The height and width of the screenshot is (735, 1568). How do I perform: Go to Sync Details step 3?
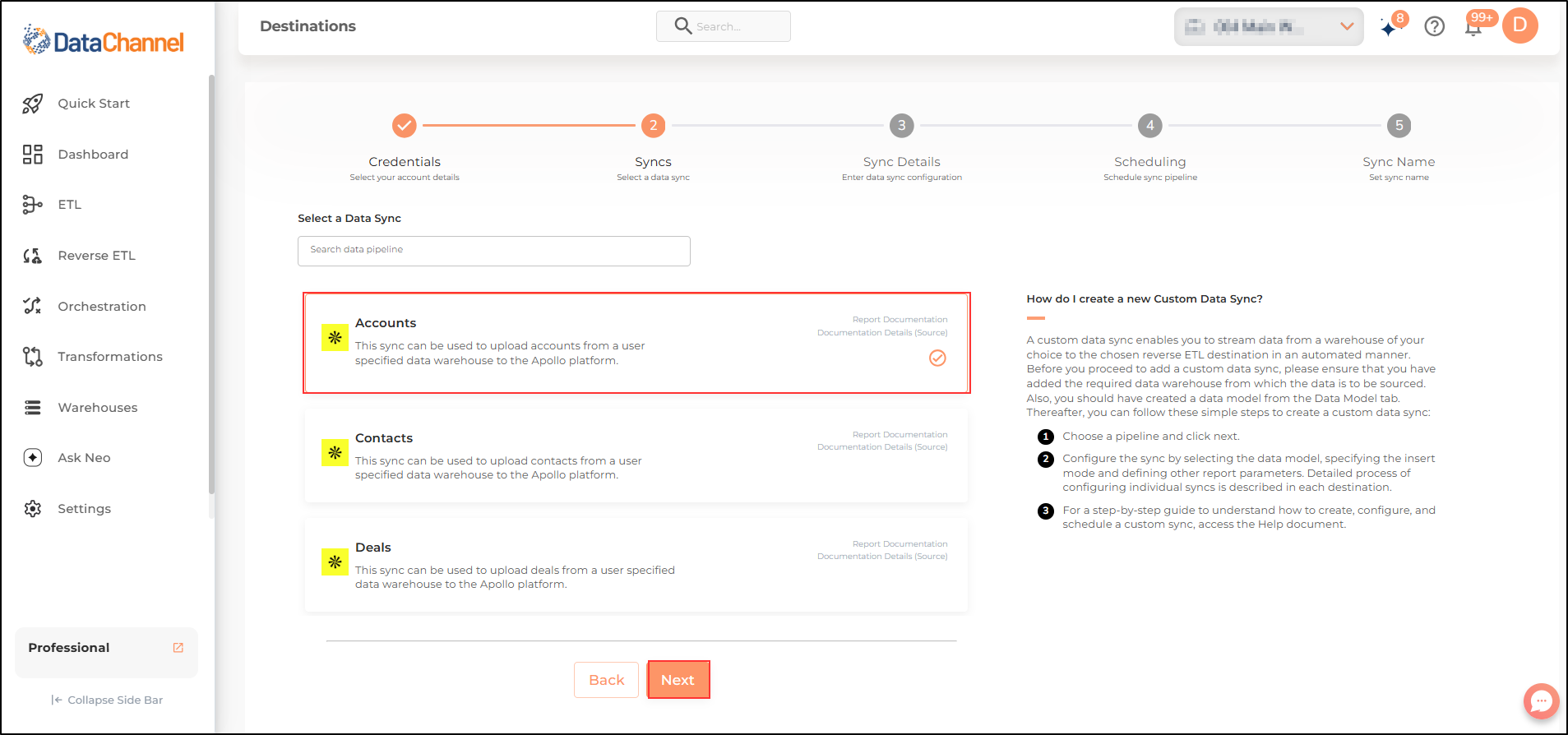(901, 126)
